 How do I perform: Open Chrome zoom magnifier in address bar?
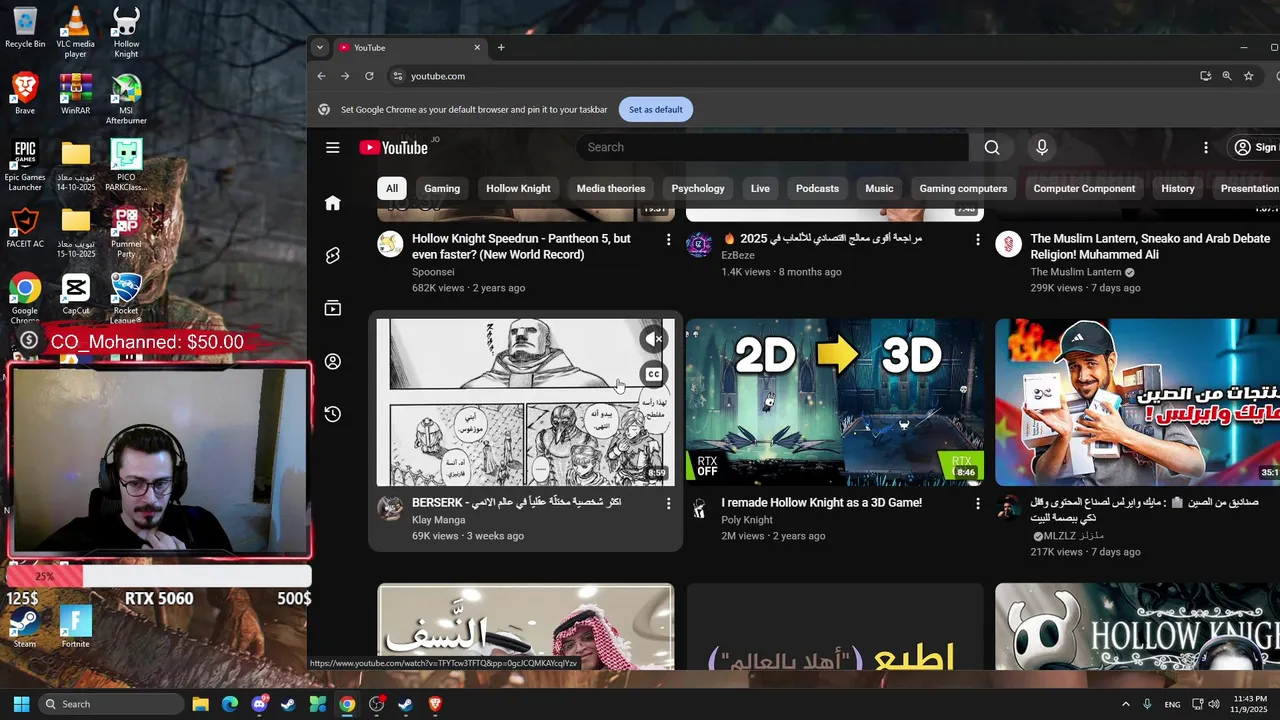1227,76
